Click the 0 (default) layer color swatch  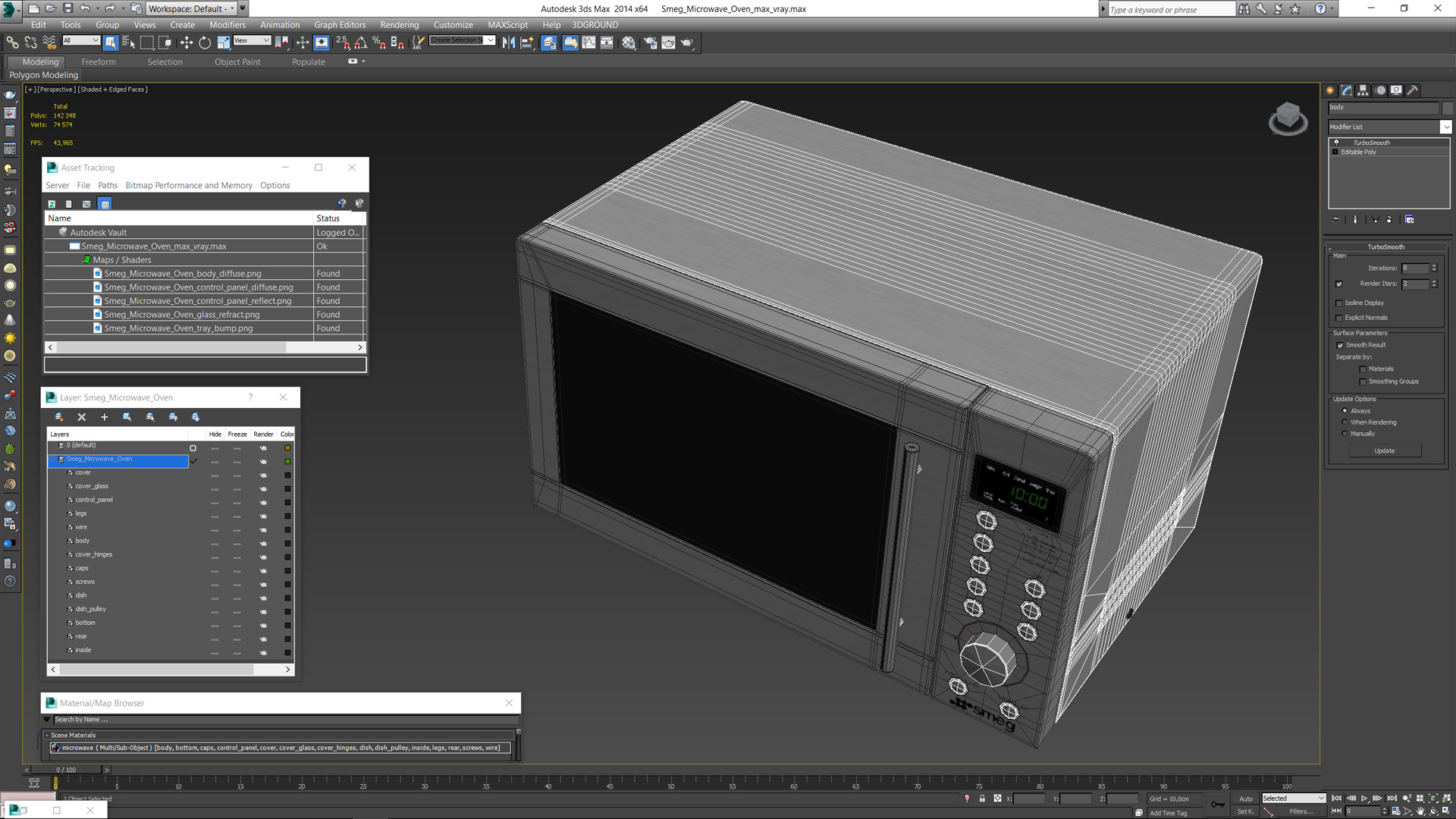(x=287, y=448)
